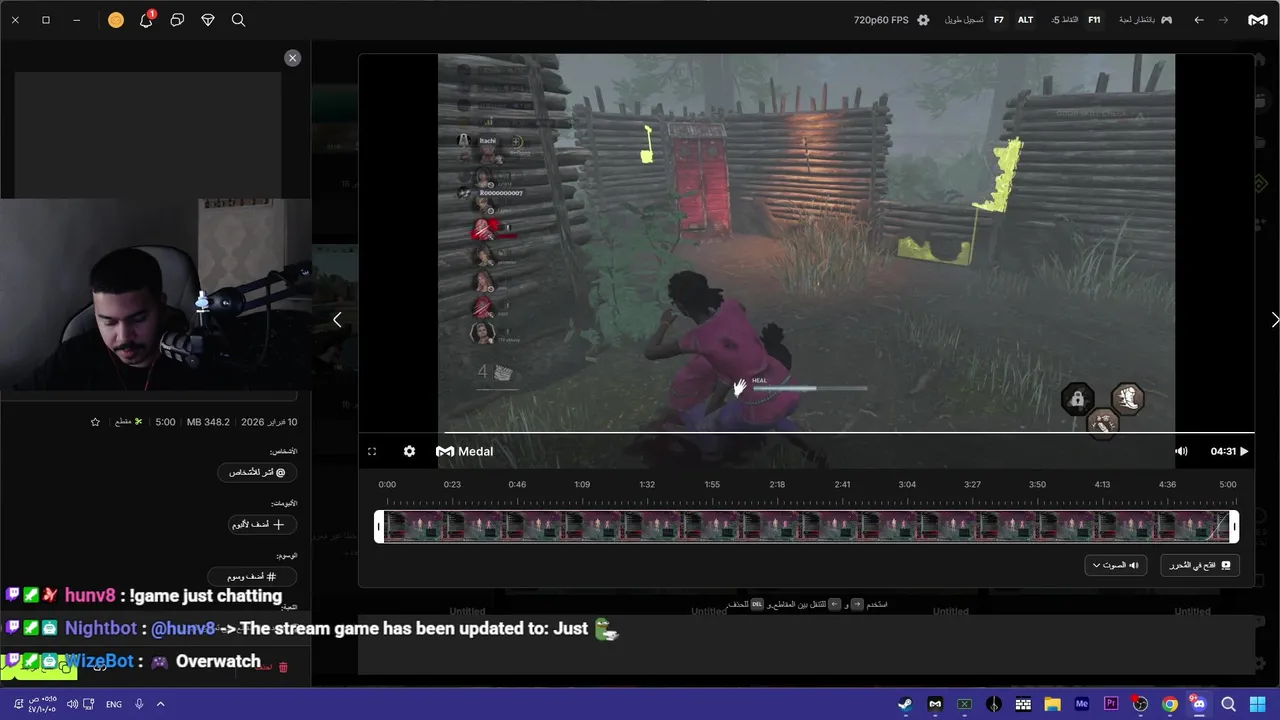
Task: Open the system volume tray icon
Action: tap(73, 704)
